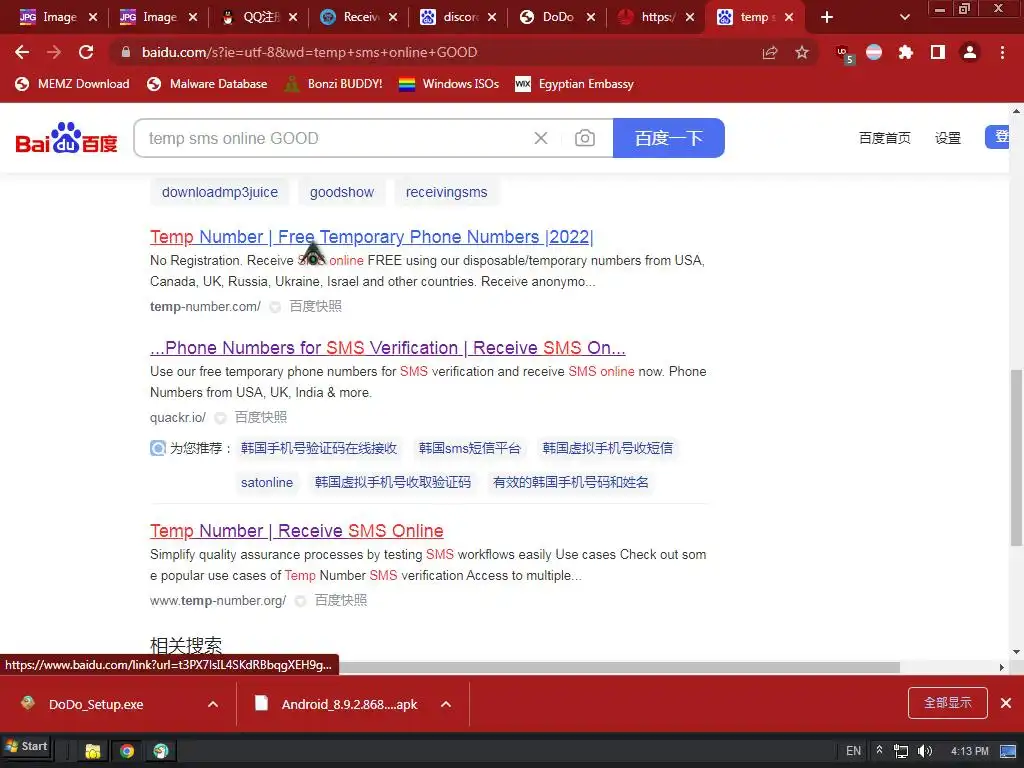Open Egyptian Embassy bookmark
The height and width of the screenshot is (768, 1024).
pyautogui.click(x=575, y=84)
